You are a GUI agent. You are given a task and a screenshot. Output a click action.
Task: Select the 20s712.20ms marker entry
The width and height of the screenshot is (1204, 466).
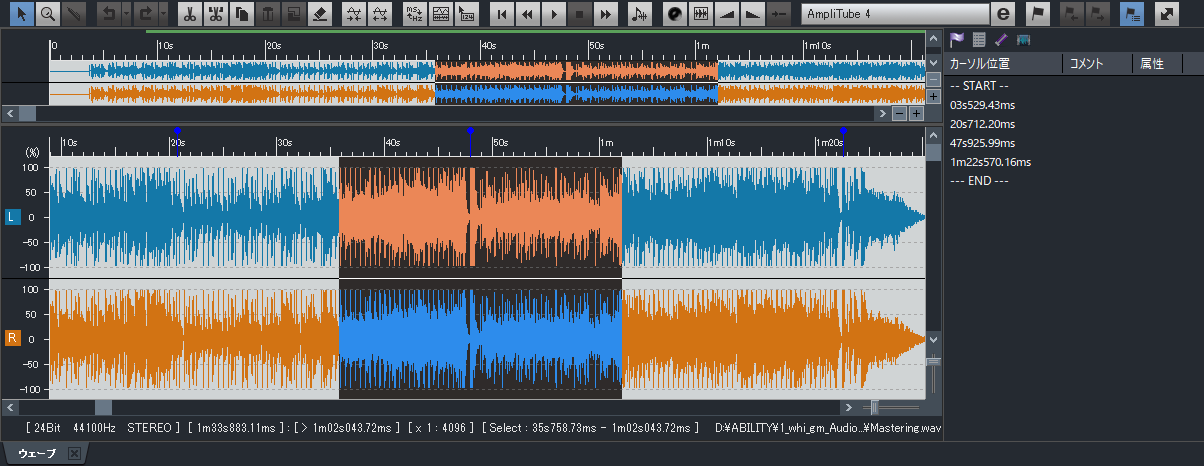pos(982,124)
